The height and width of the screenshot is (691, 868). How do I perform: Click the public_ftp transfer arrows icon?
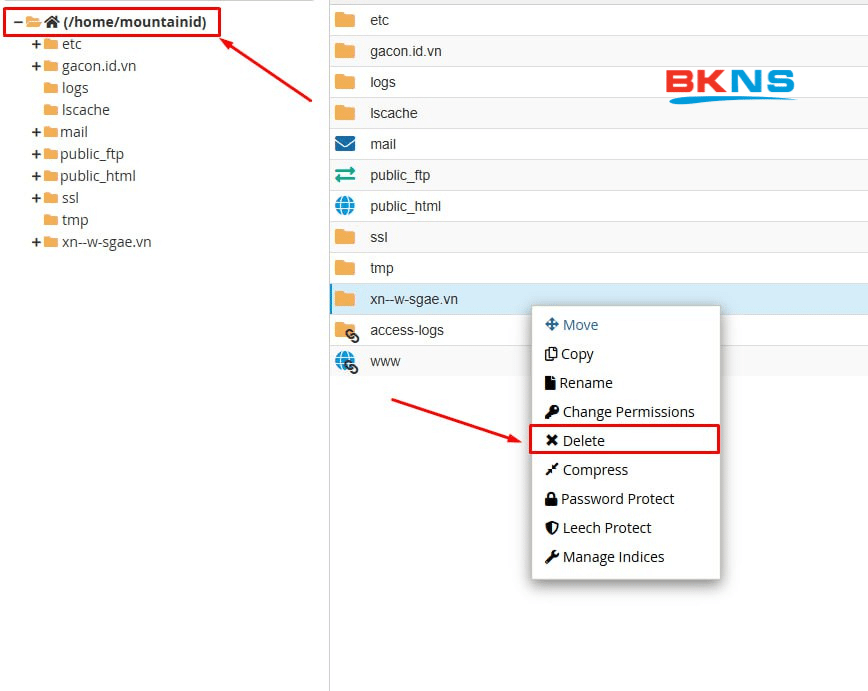pos(345,175)
